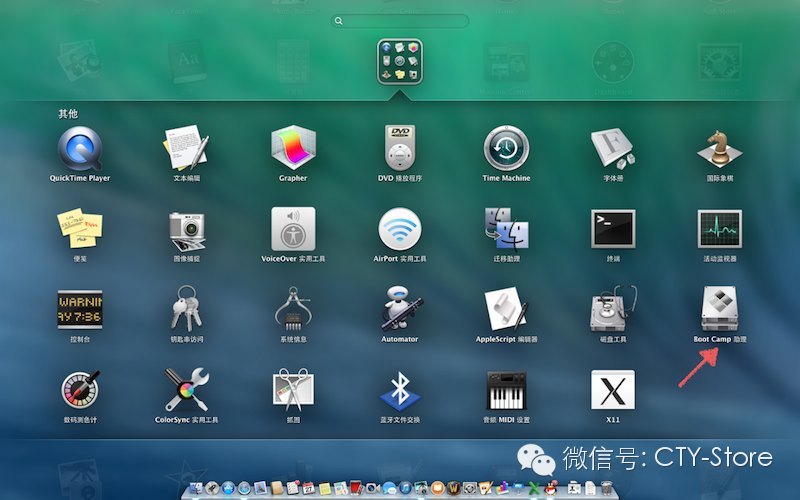Open Time Machine
800x500 pixels.
pos(506,149)
